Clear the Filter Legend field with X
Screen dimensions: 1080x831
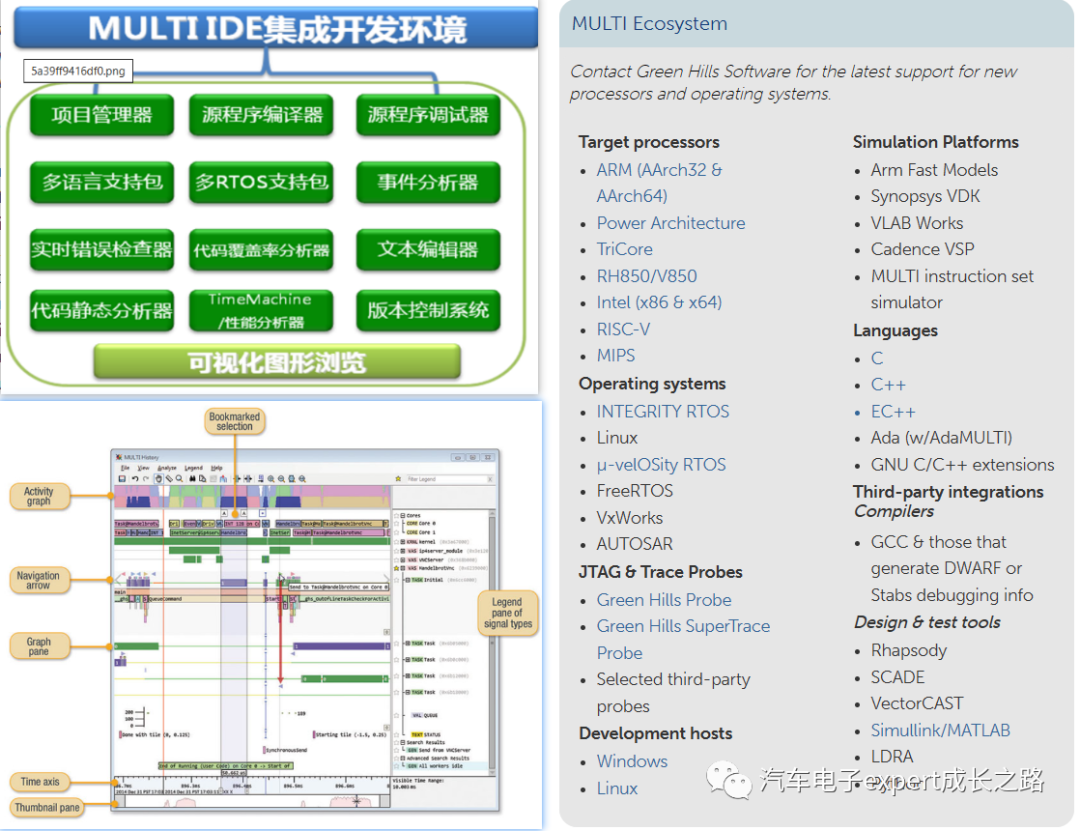(490, 479)
